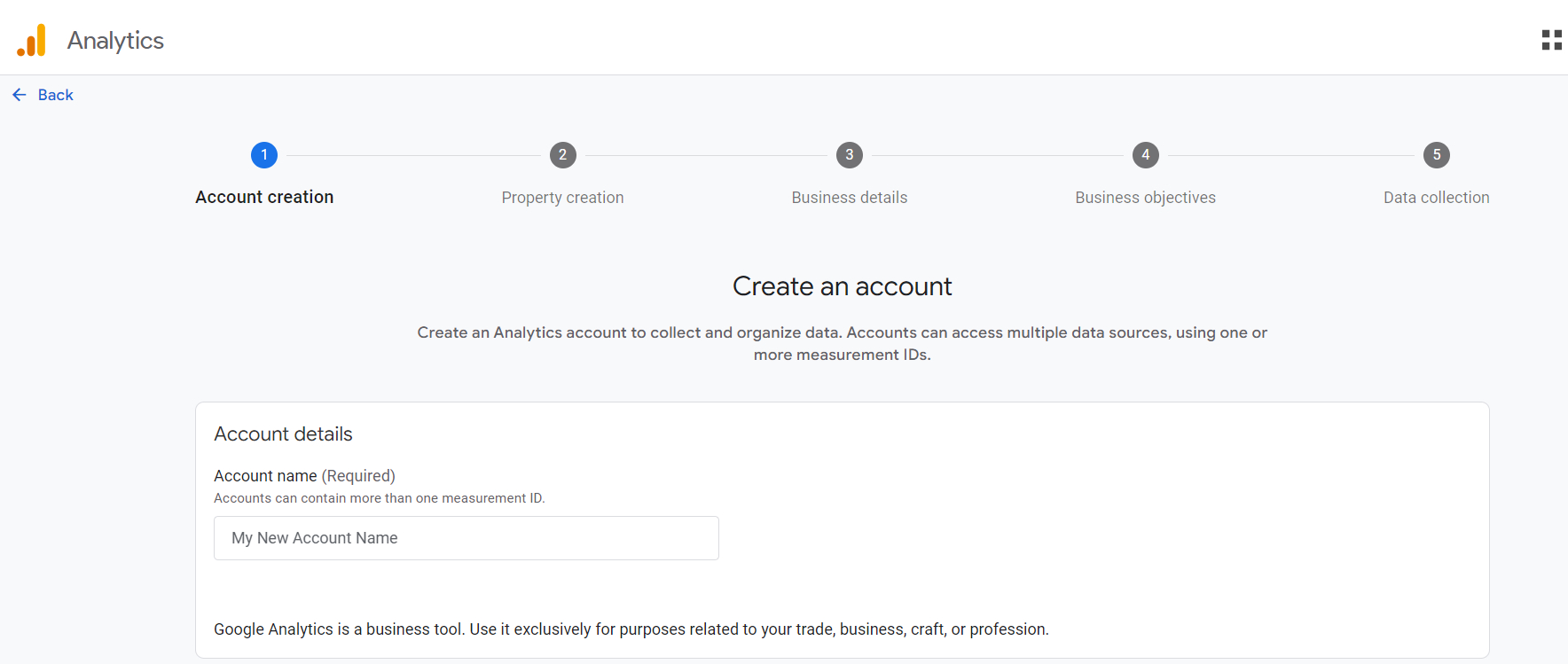Click the Analytics title text
This screenshot has height=664, width=1568.
pos(115,41)
